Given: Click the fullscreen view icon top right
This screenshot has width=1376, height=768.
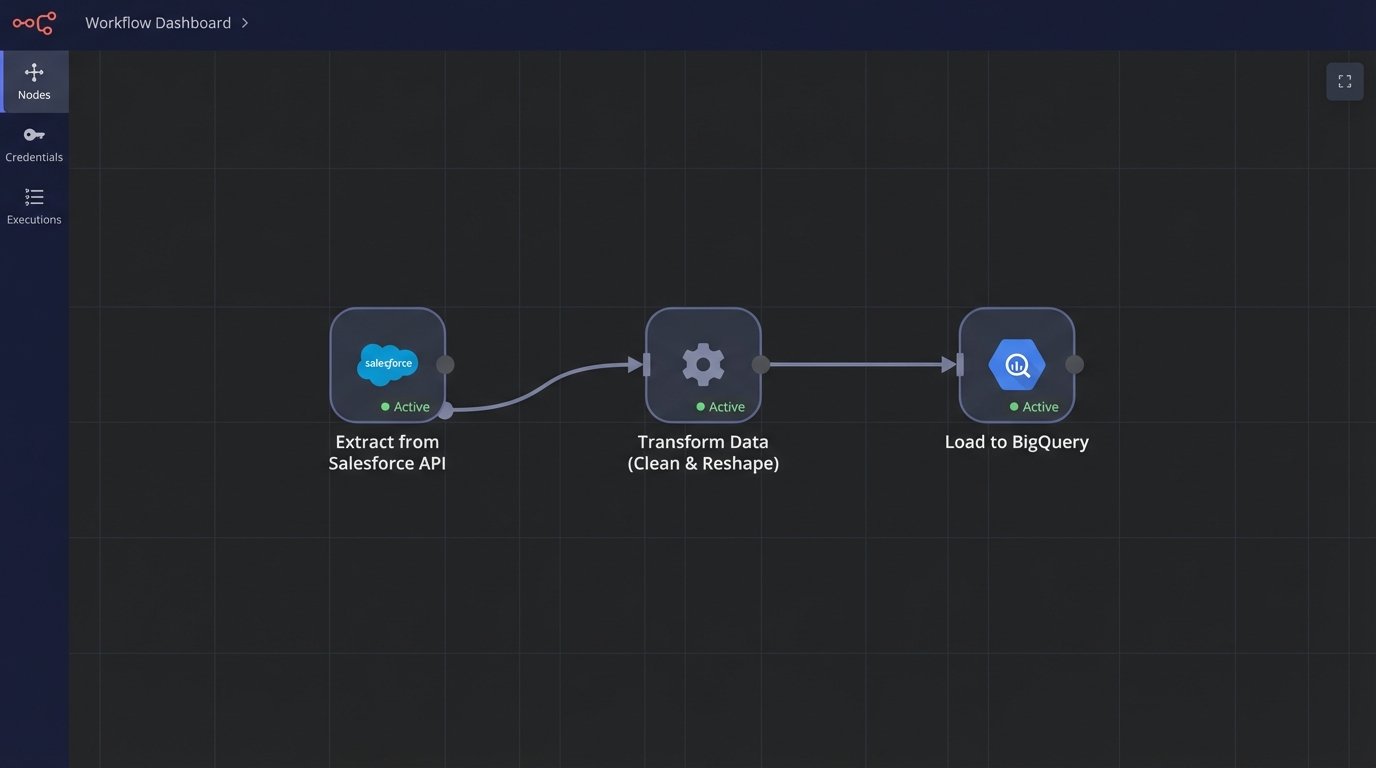Looking at the screenshot, I should pyautogui.click(x=1344, y=81).
